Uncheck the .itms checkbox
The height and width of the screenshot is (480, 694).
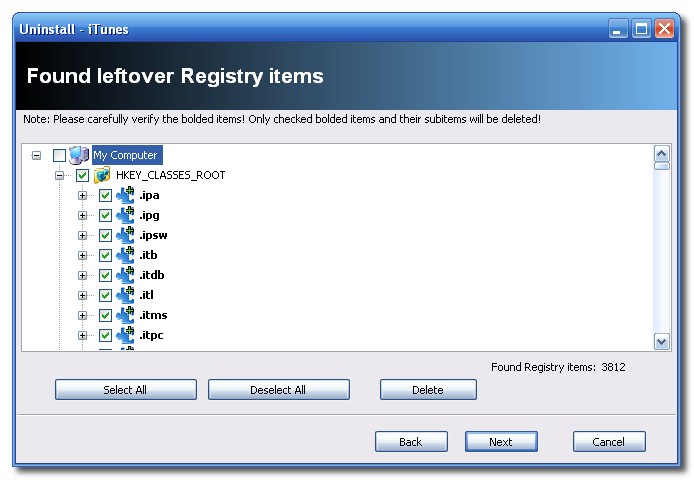tap(105, 315)
